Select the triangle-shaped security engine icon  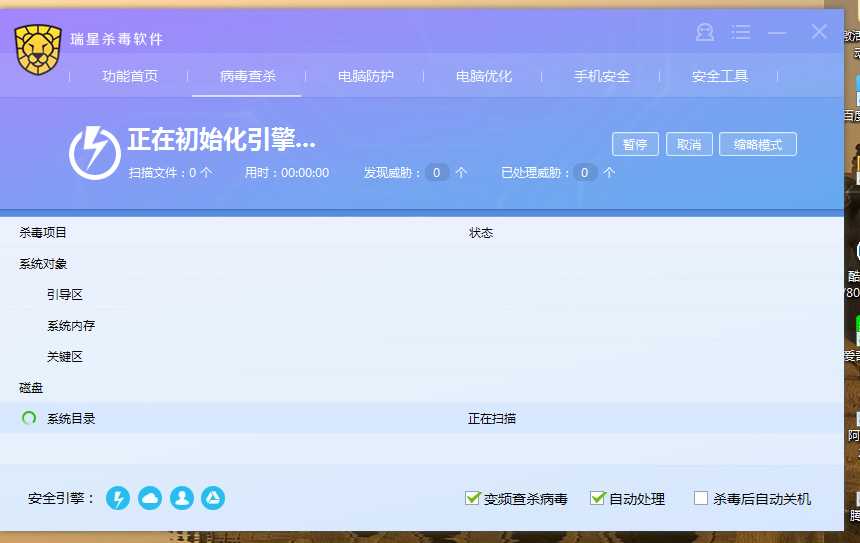click(x=213, y=499)
